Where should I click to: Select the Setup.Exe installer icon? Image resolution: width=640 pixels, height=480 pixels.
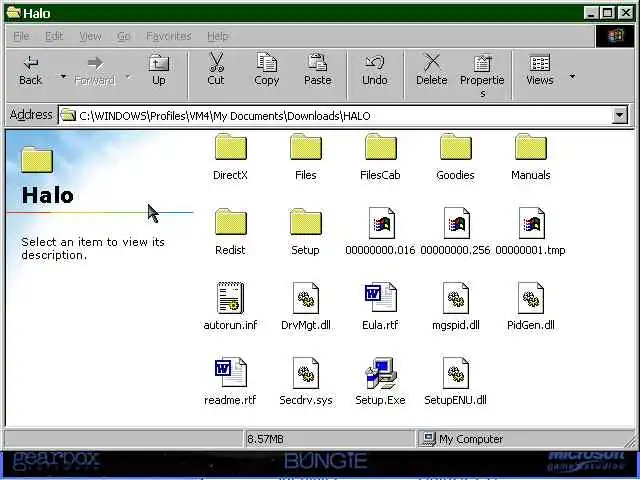click(x=380, y=373)
